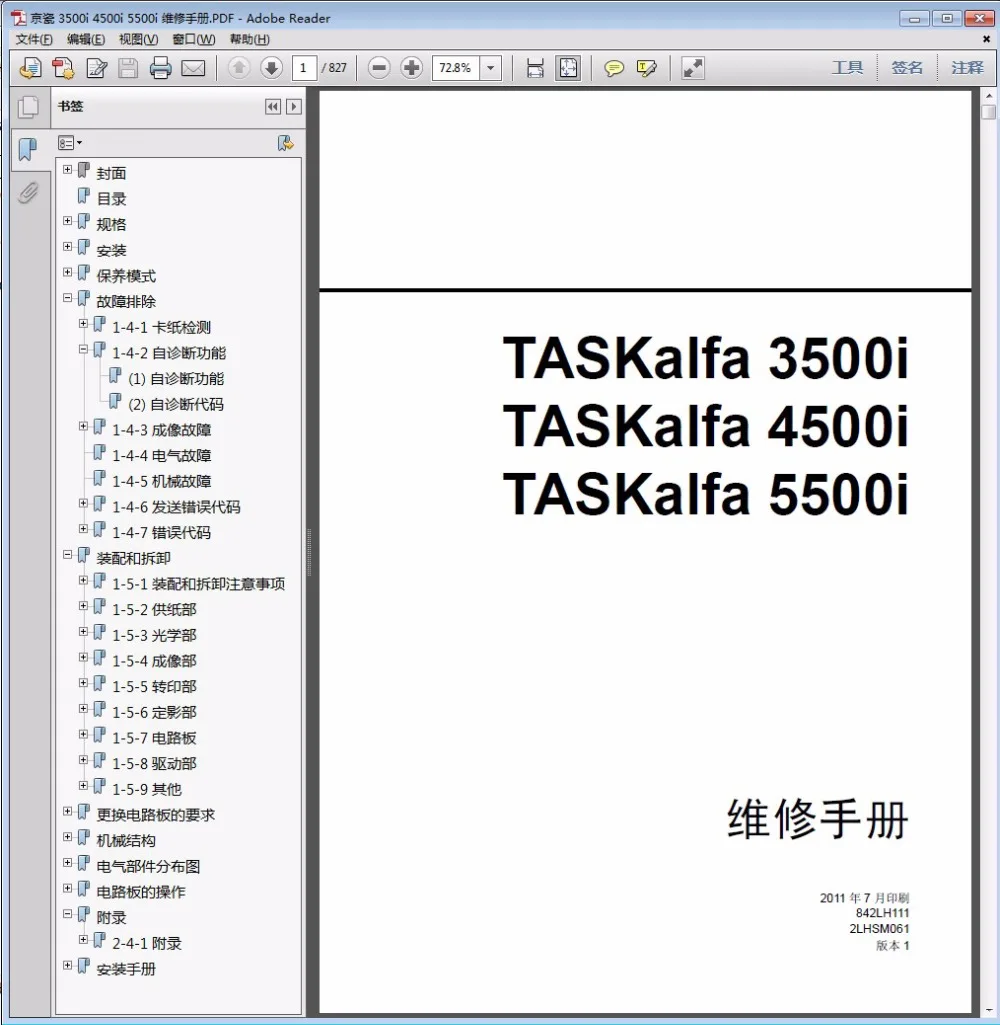1000x1025 pixels.
Task: Open the 窗口(W) menu
Action: point(193,39)
